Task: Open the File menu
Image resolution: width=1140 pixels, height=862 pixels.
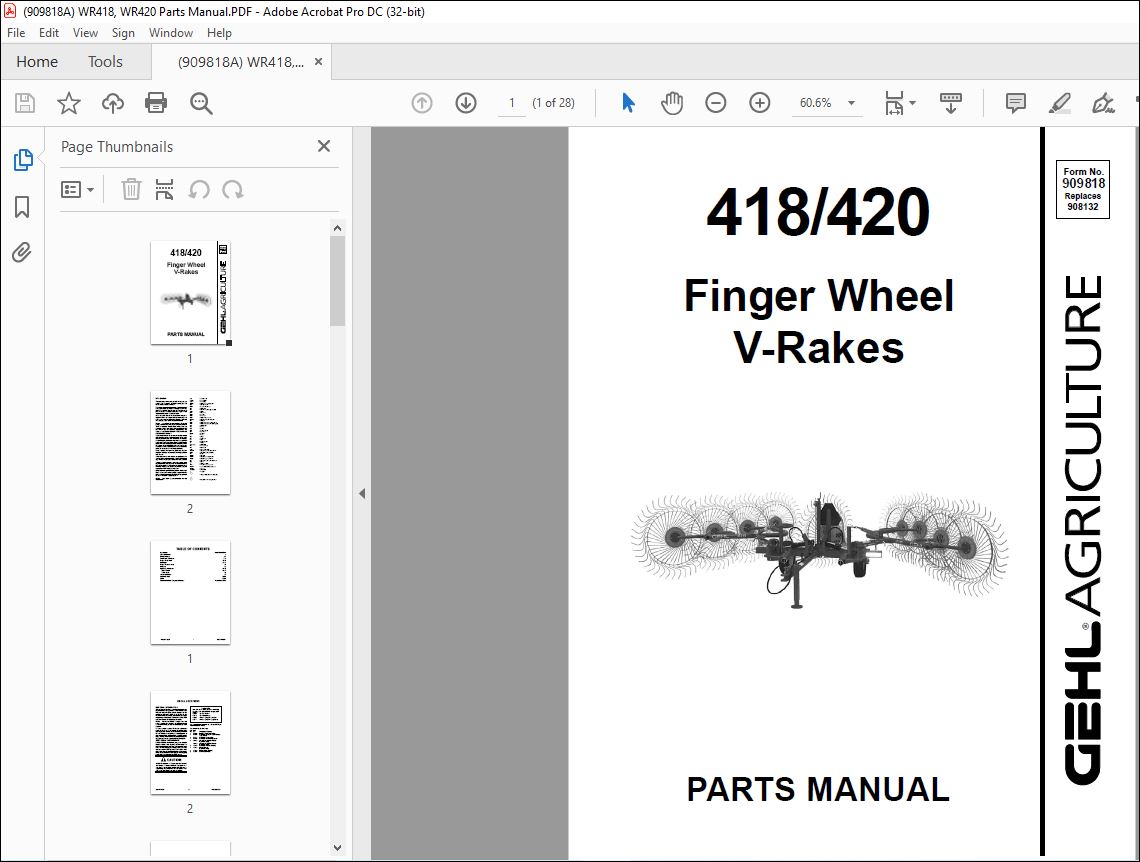Action: click(16, 33)
